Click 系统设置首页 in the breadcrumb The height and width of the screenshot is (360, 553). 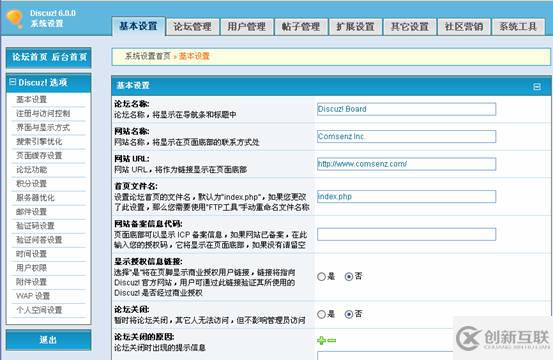tap(148, 56)
